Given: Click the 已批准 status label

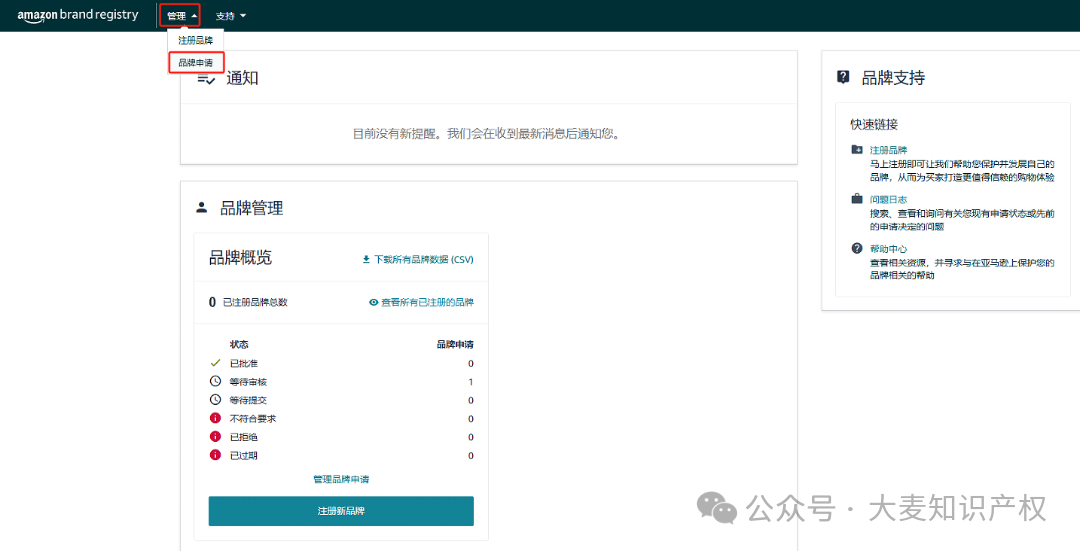Looking at the screenshot, I should (x=244, y=364).
